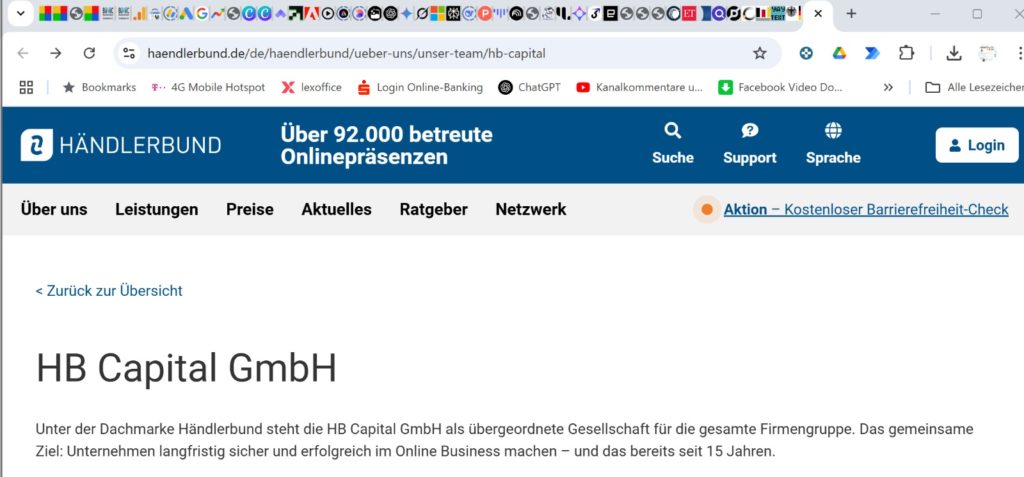Open the Kanalkommentare YouTube bookmark
This screenshot has height=477, width=1024.
[x=639, y=87]
